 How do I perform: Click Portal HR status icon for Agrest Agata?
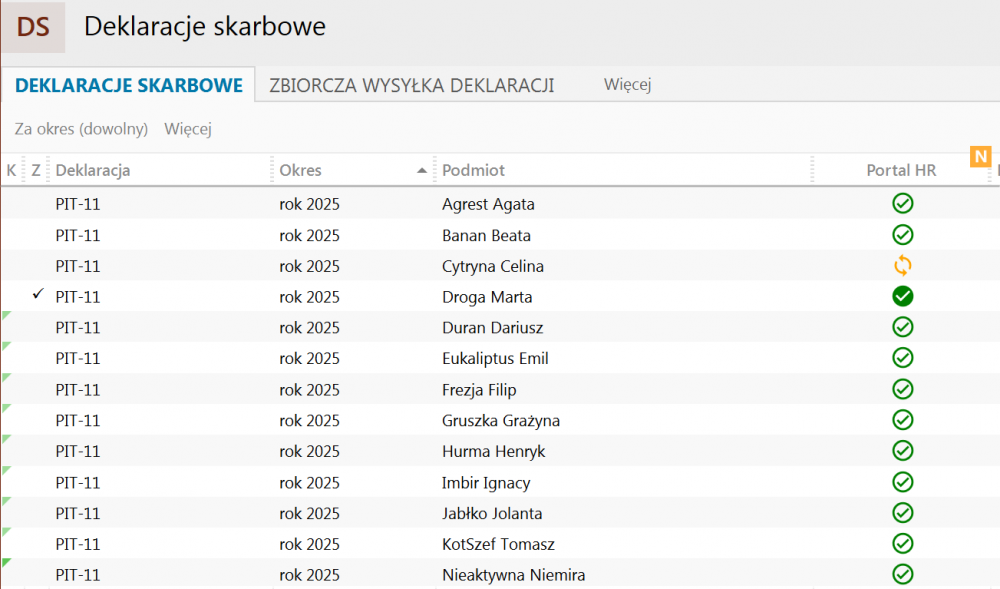[x=902, y=204]
